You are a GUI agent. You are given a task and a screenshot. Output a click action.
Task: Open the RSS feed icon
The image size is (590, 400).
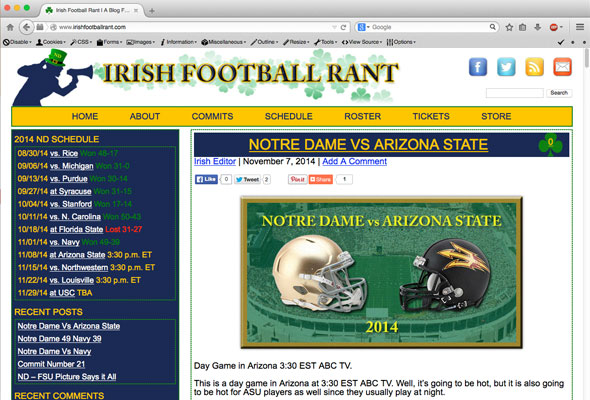(534, 67)
